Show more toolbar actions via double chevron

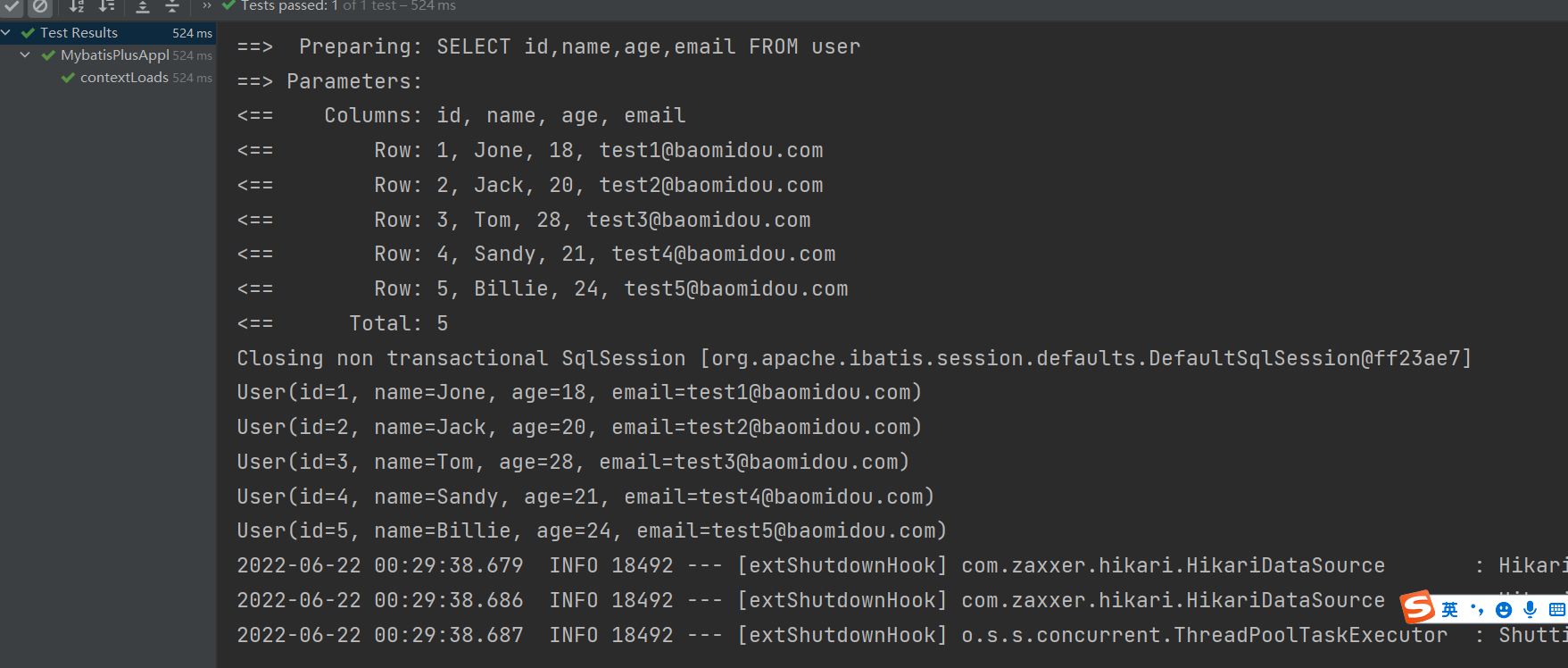coord(207,6)
